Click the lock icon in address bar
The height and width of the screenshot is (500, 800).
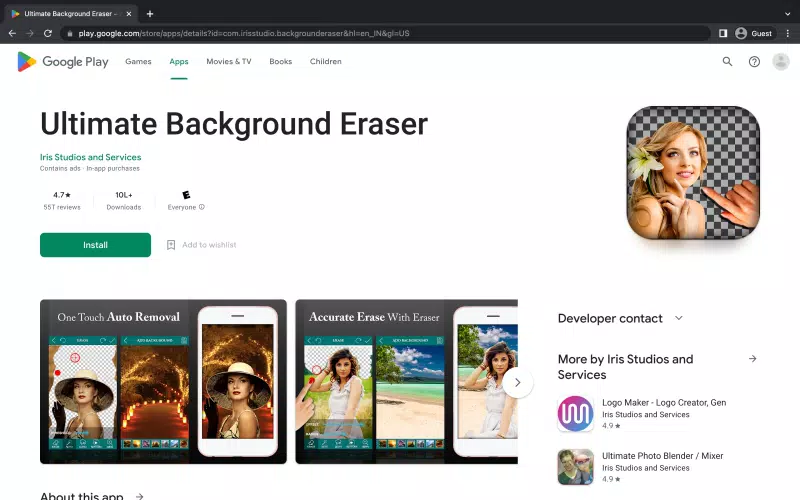pyautogui.click(x=70, y=34)
